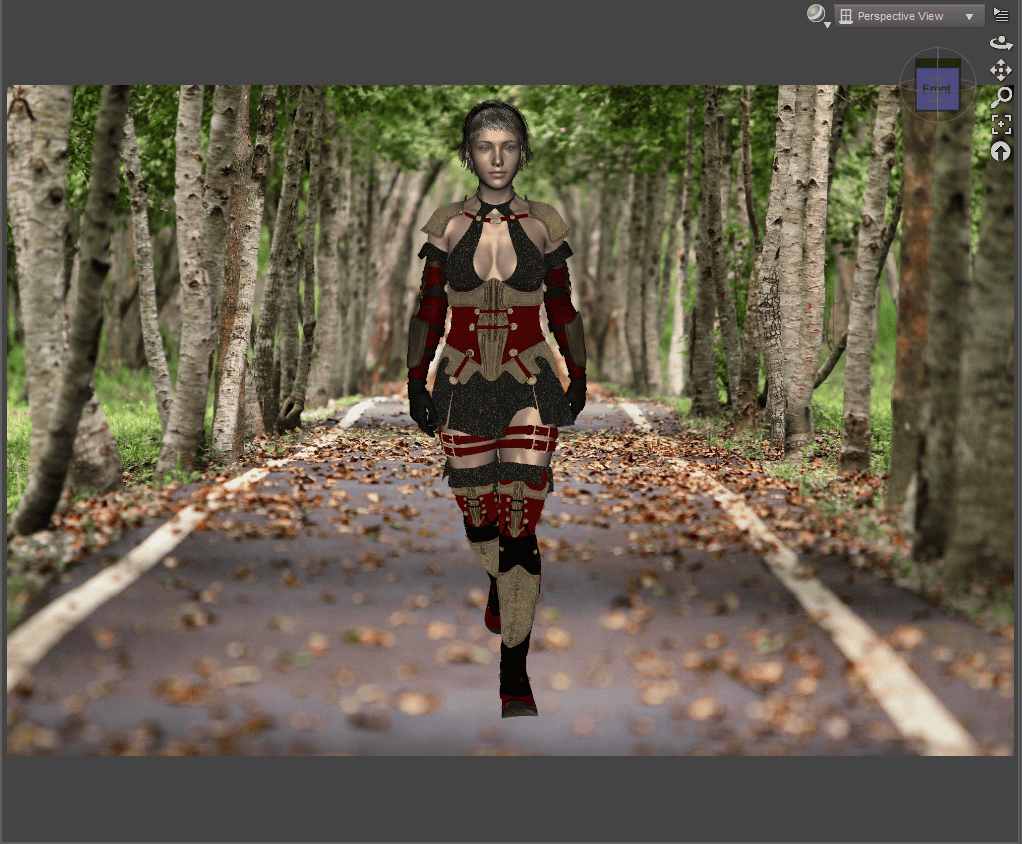Screen dimensions: 1022x844
Task: Click the view selector's dropdown arrow
Action: pos(968,15)
